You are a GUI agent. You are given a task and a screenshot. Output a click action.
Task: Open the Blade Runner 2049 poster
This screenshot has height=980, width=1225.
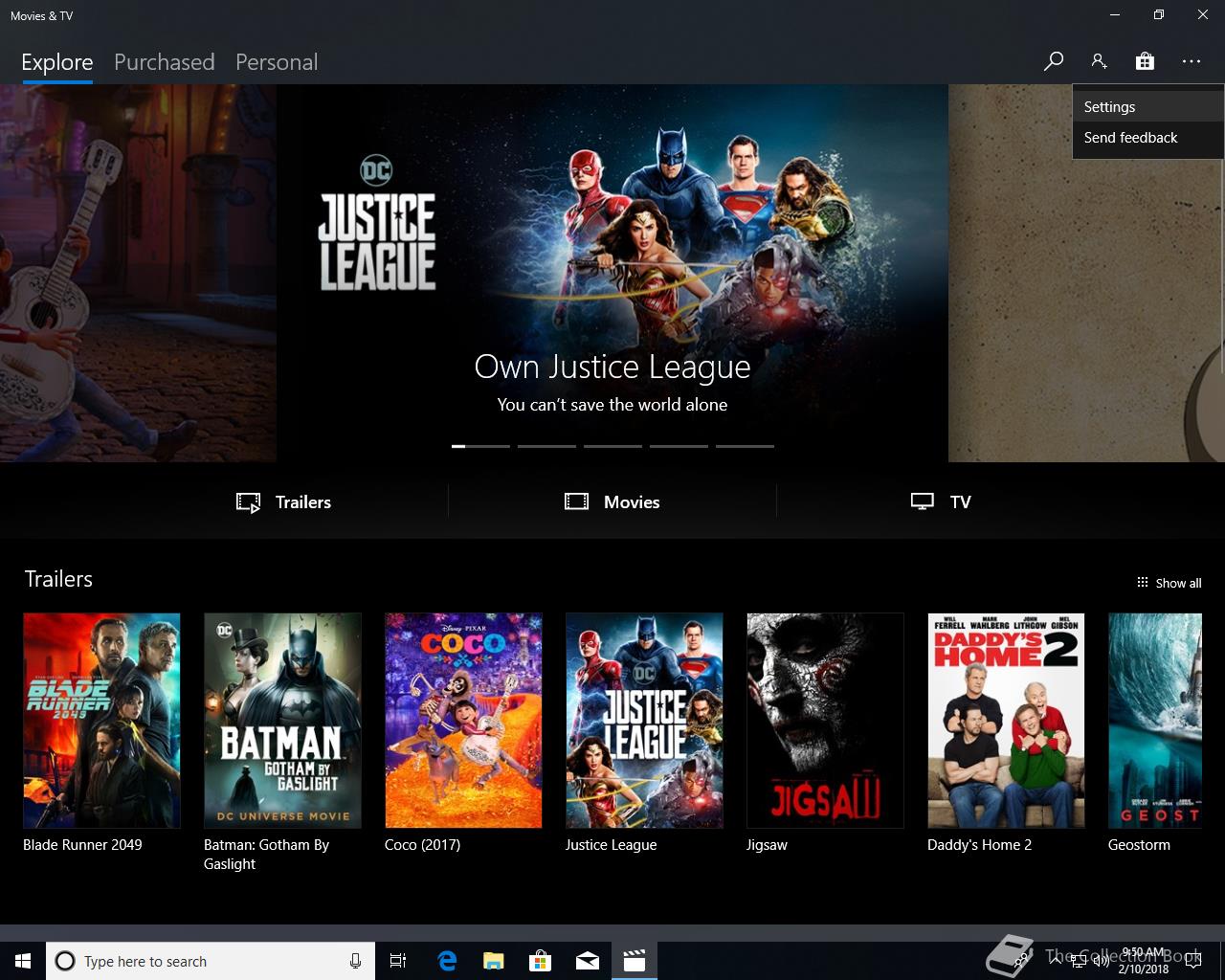click(101, 721)
